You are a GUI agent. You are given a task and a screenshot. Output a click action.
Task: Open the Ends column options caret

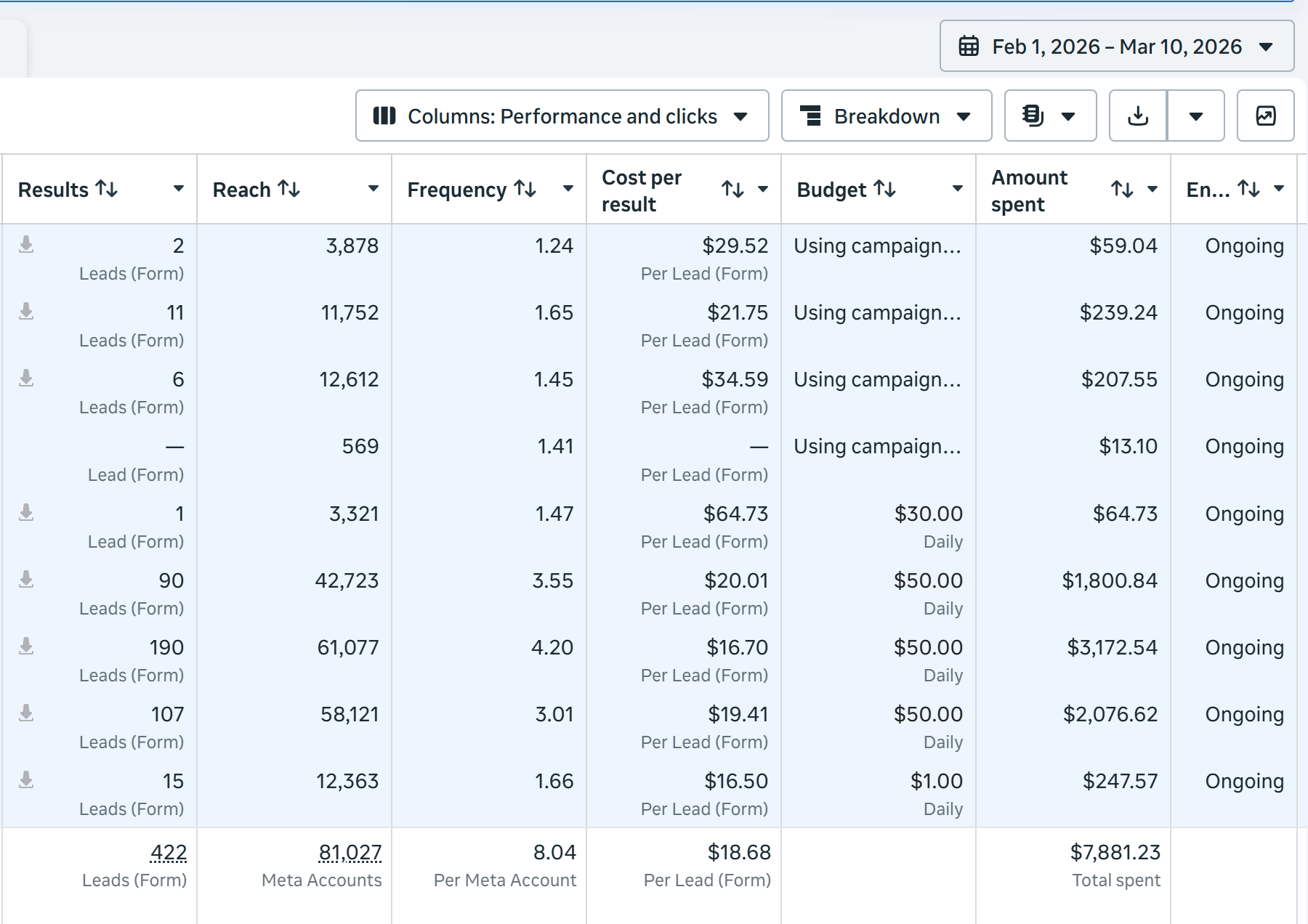[x=1278, y=189]
